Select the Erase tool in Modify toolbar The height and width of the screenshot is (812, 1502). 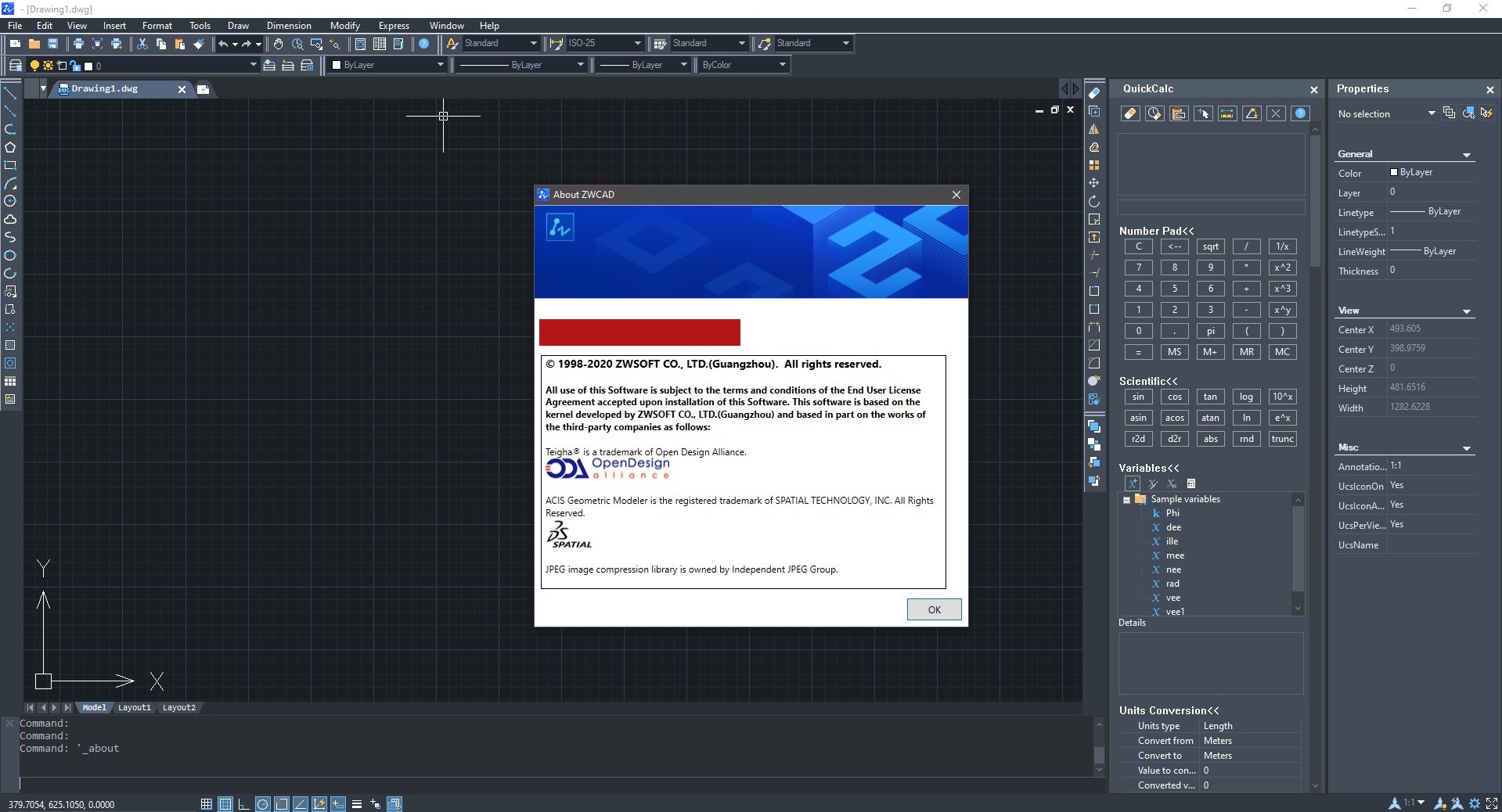point(1094,93)
